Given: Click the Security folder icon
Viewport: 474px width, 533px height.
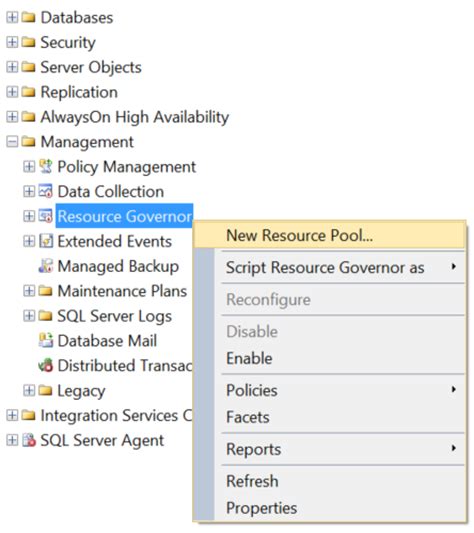Looking at the screenshot, I should click(x=29, y=42).
